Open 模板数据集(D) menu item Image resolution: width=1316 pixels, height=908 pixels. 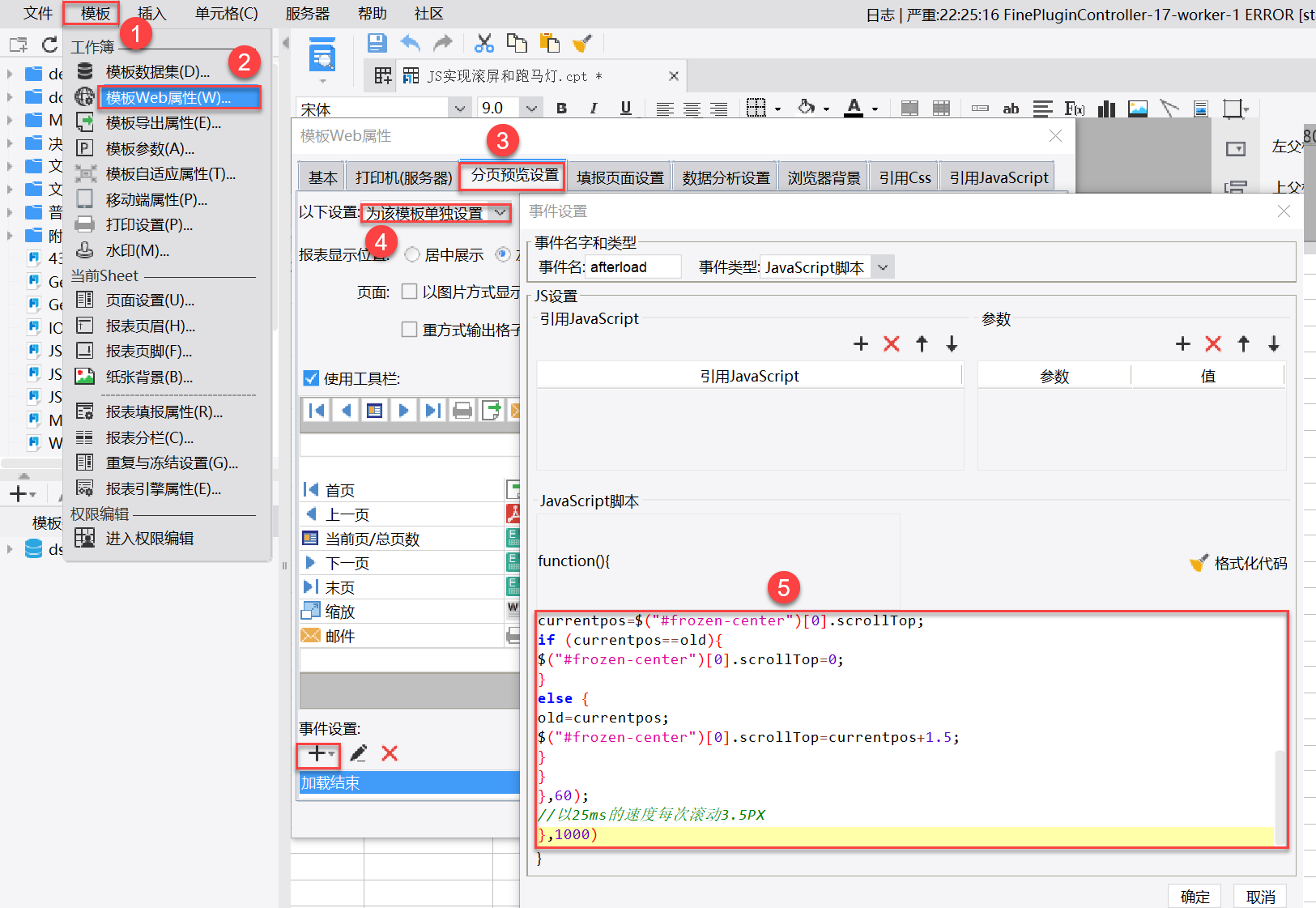(x=158, y=72)
